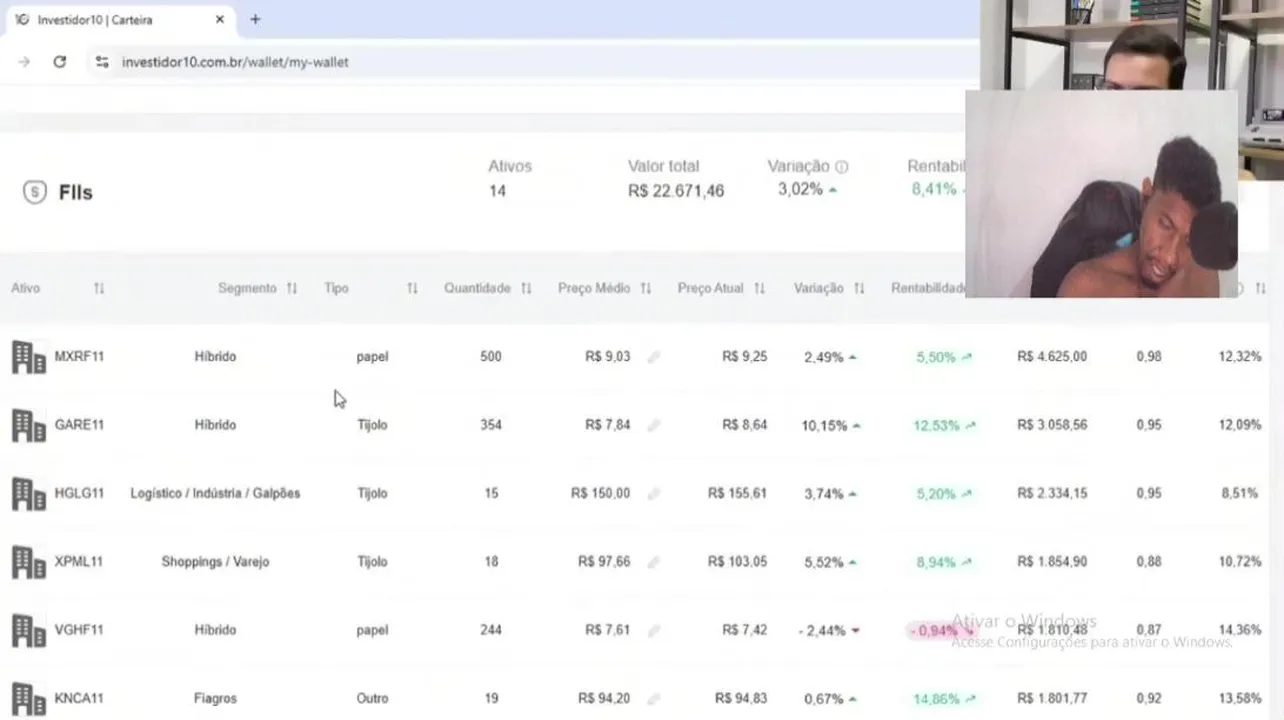The height and width of the screenshot is (720, 1284).
Task: Click the Logístico / Indústria / Galpões segment
Action: 215,494
